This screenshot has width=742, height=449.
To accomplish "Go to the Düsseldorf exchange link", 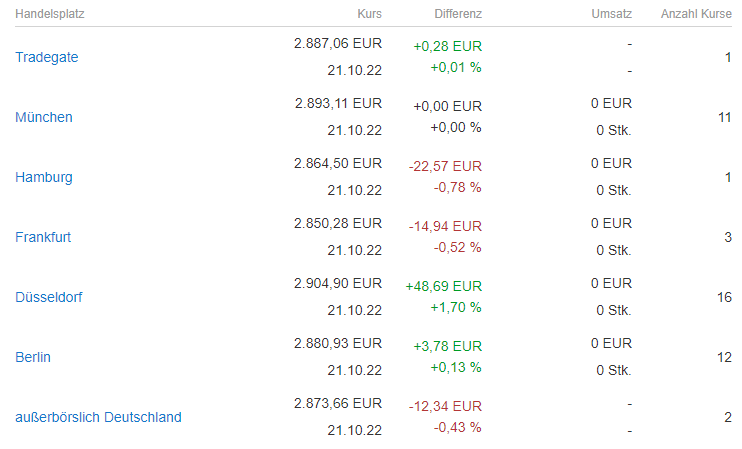I will coord(50,297).
